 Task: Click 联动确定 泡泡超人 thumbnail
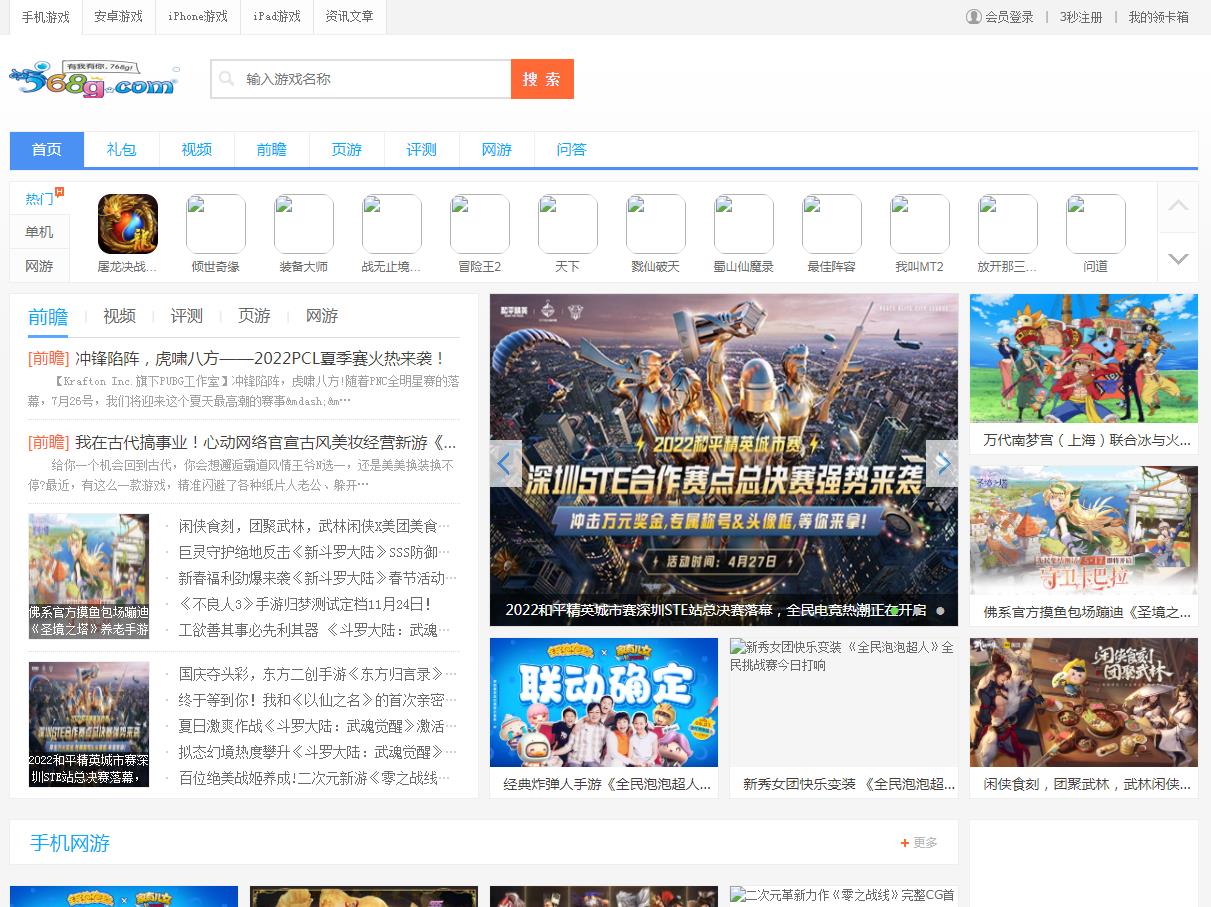[x=604, y=703]
